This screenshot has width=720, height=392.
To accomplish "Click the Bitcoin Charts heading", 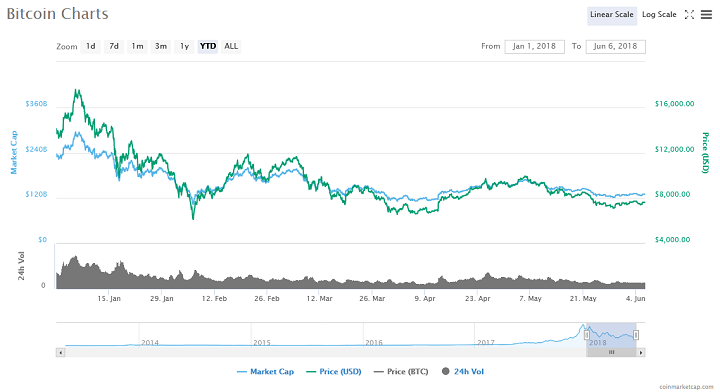I will (x=57, y=14).
